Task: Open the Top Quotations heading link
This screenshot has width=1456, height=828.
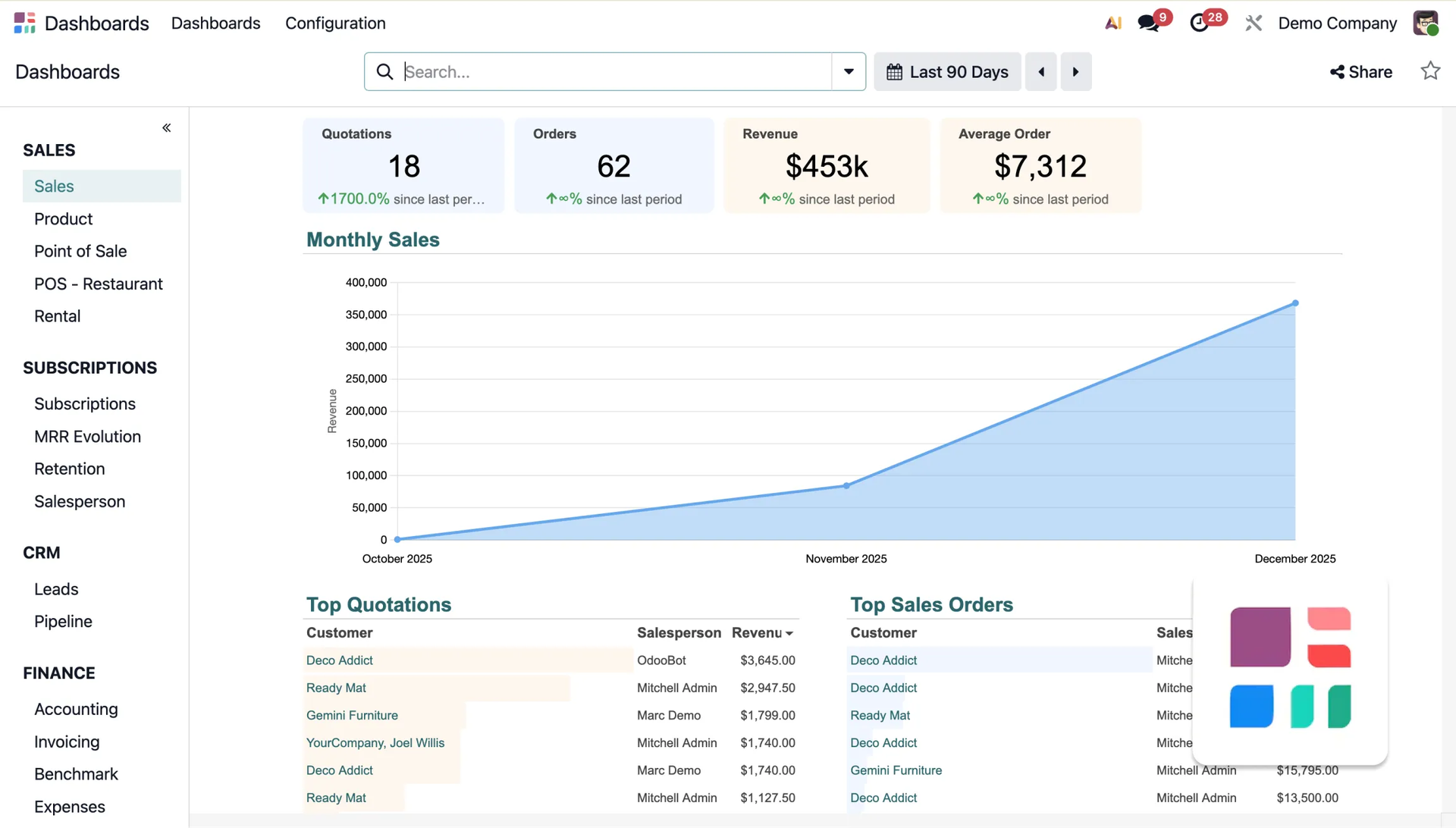Action: [378, 604]
